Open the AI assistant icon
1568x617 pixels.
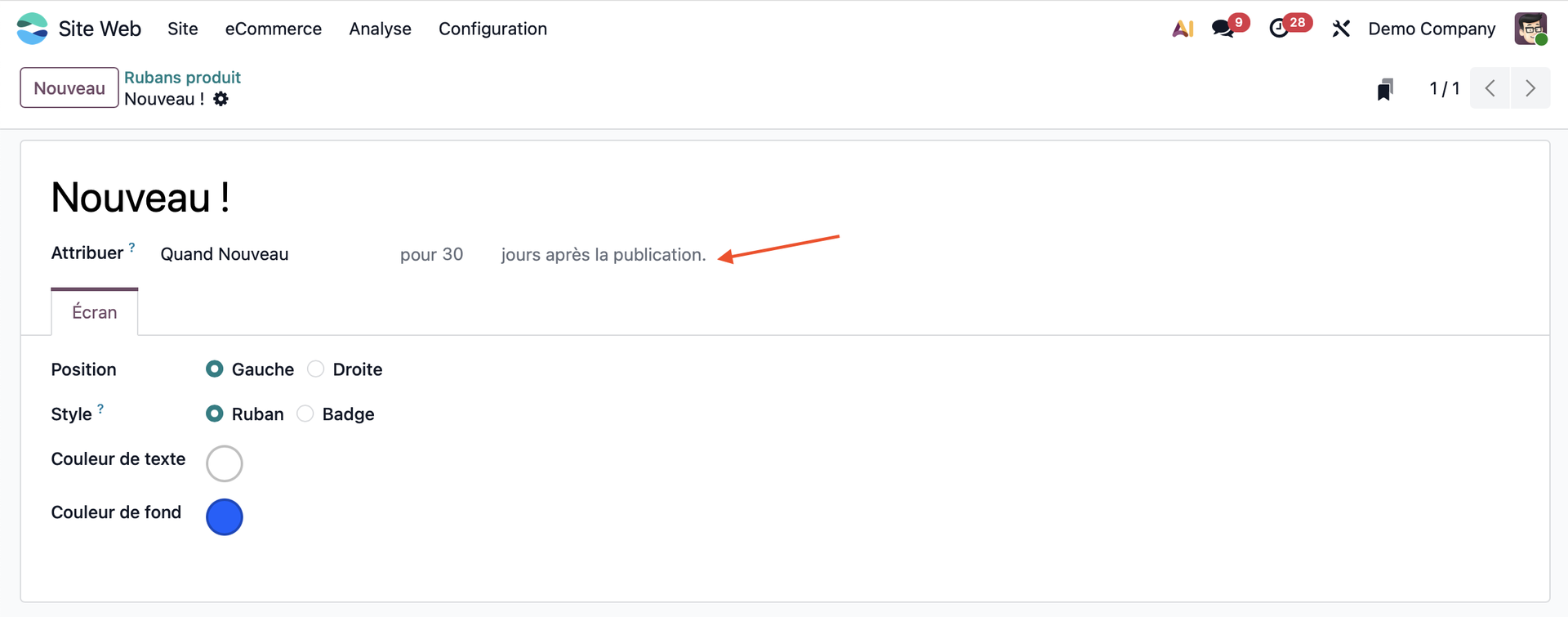1183,29
